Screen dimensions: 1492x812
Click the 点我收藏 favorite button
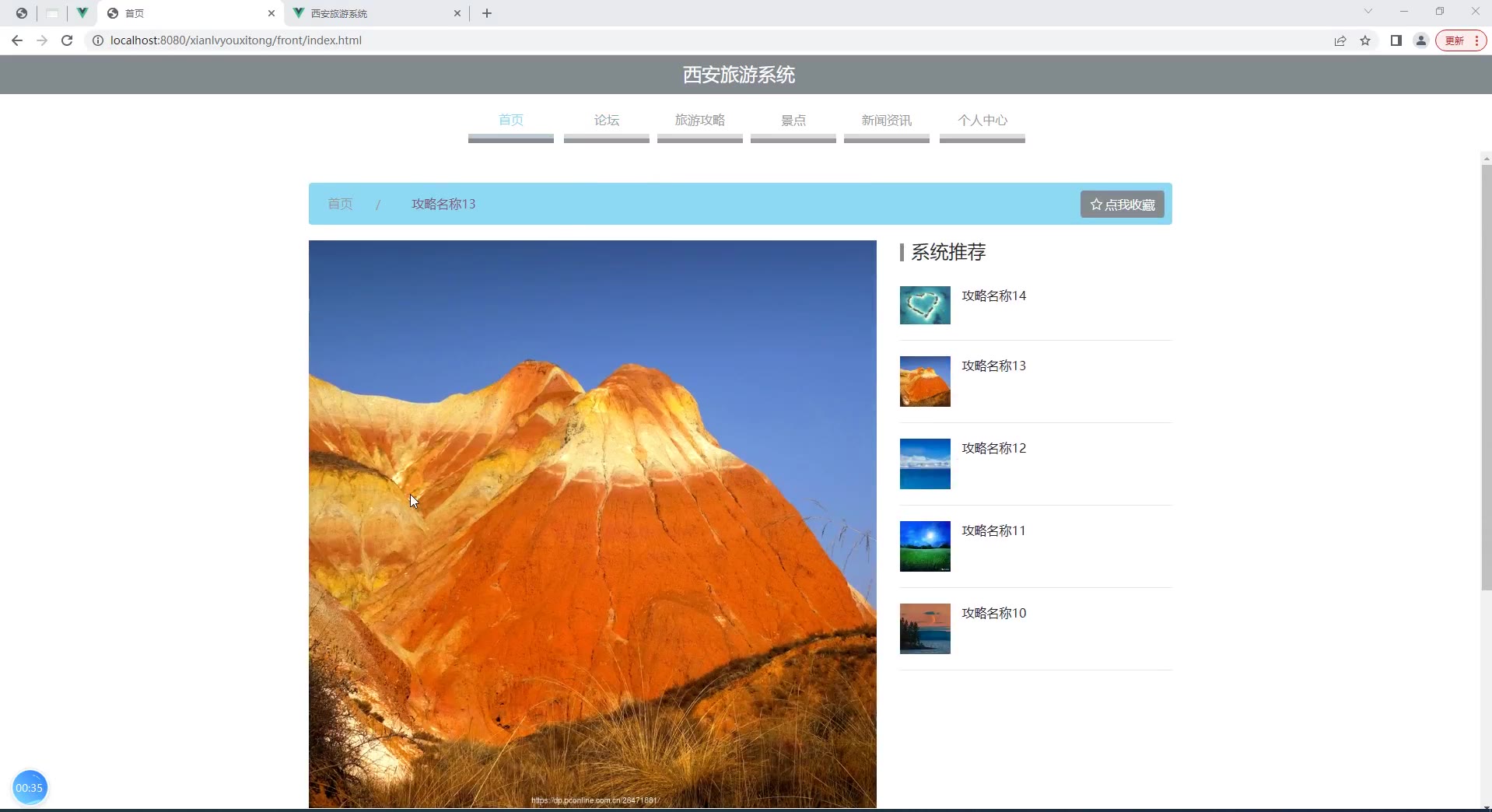tap(1123, 205)
